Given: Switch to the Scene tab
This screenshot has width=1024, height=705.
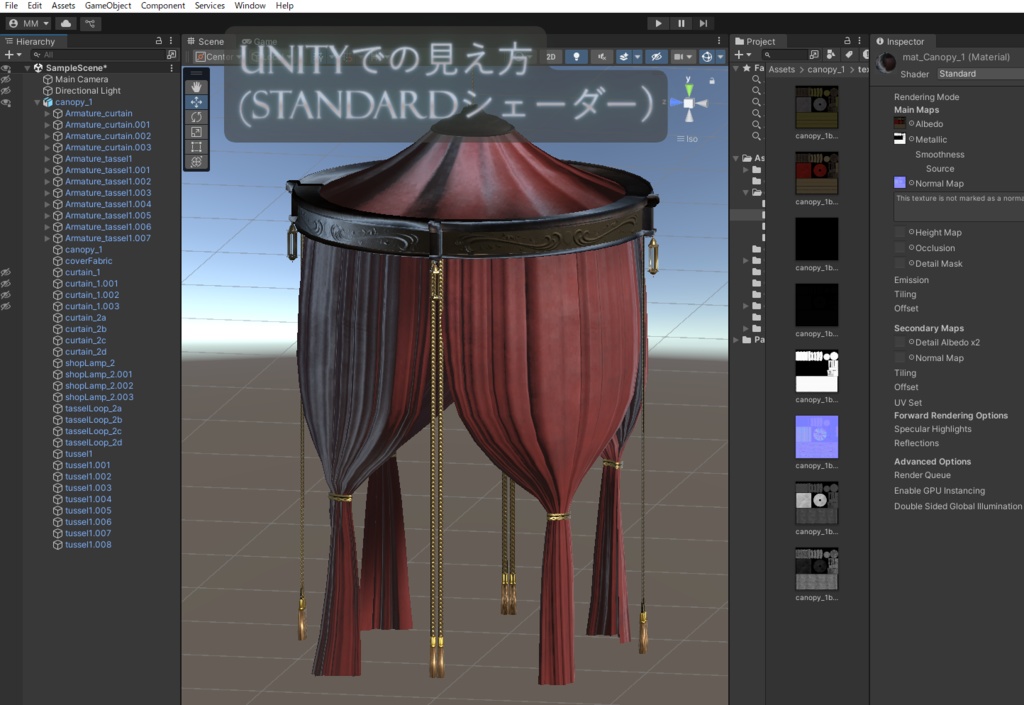Looking at the screenshot, I should pos(205,41).
